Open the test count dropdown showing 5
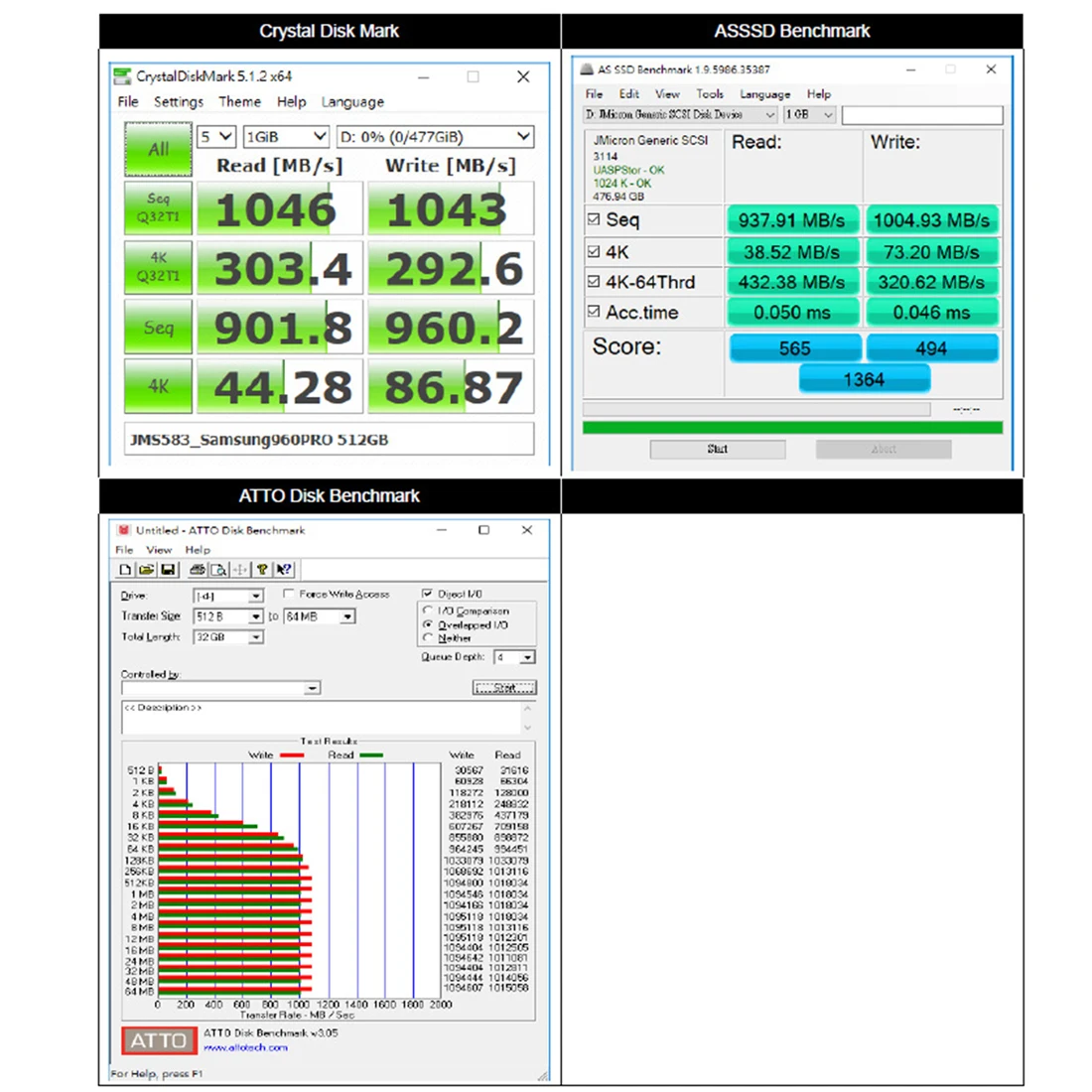This screenshot has width=1092, height=1092. (x=216, y=137)
